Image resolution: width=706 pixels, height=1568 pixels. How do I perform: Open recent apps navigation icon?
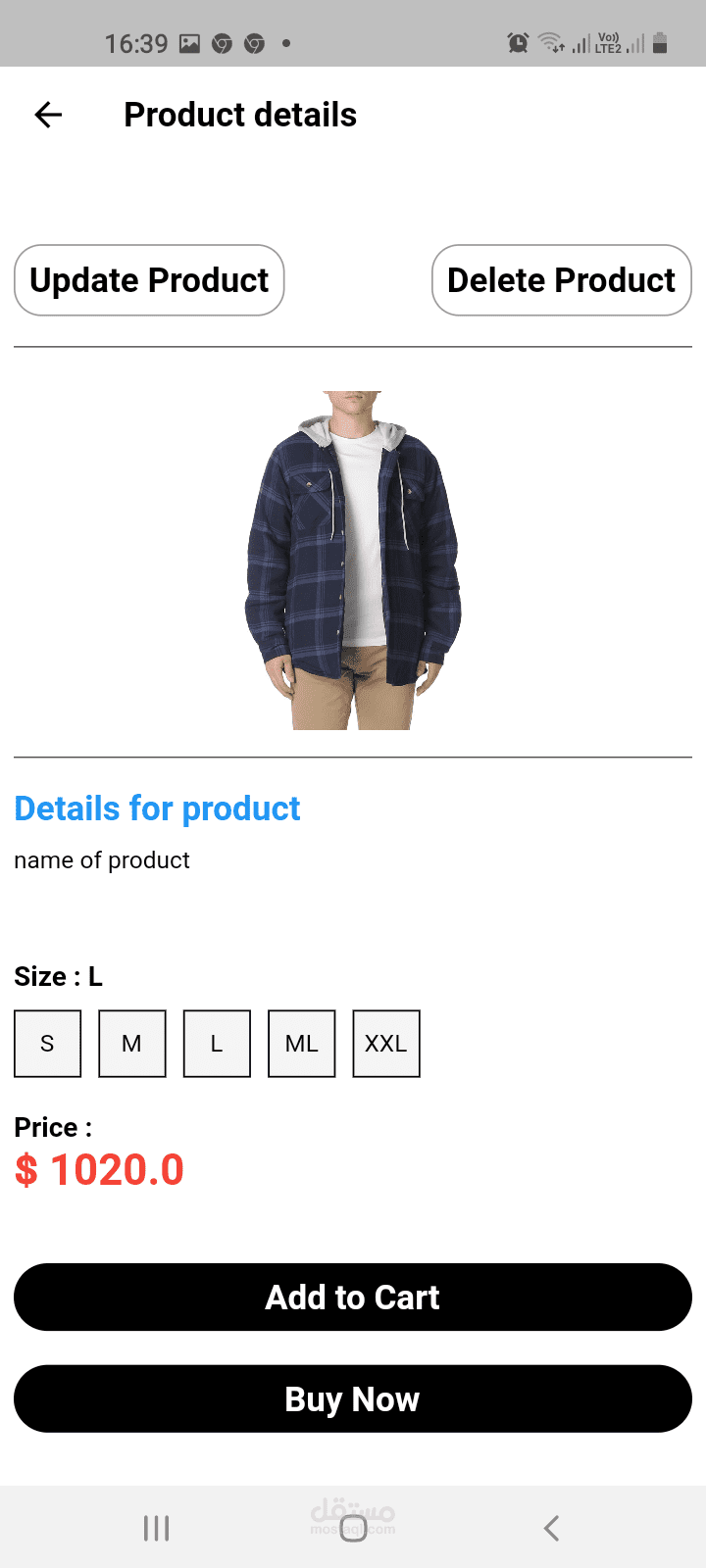(x=156, y=1528)
